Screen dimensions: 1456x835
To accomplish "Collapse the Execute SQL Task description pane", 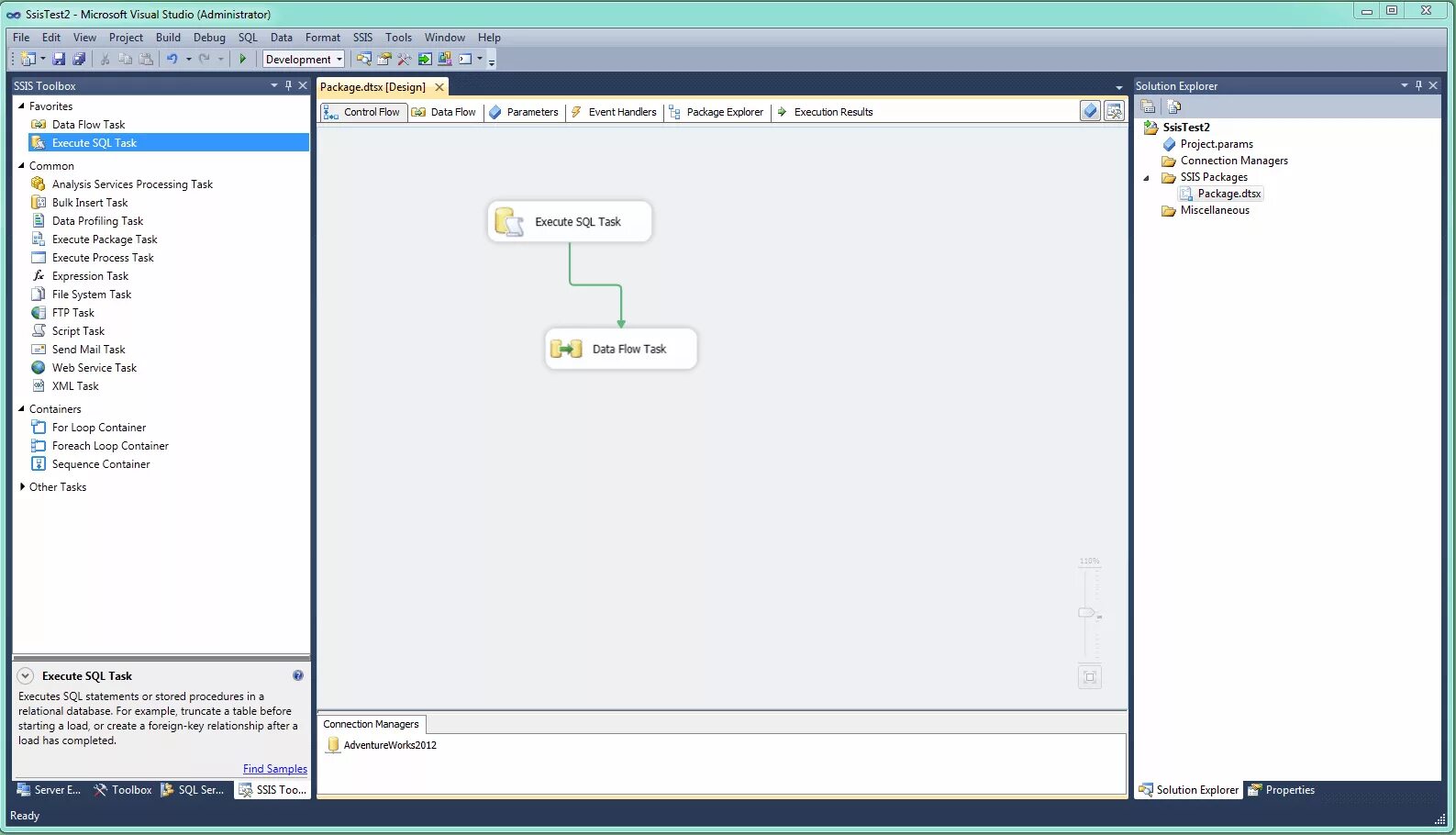I will pyautogui.click(x=26, y=675).
